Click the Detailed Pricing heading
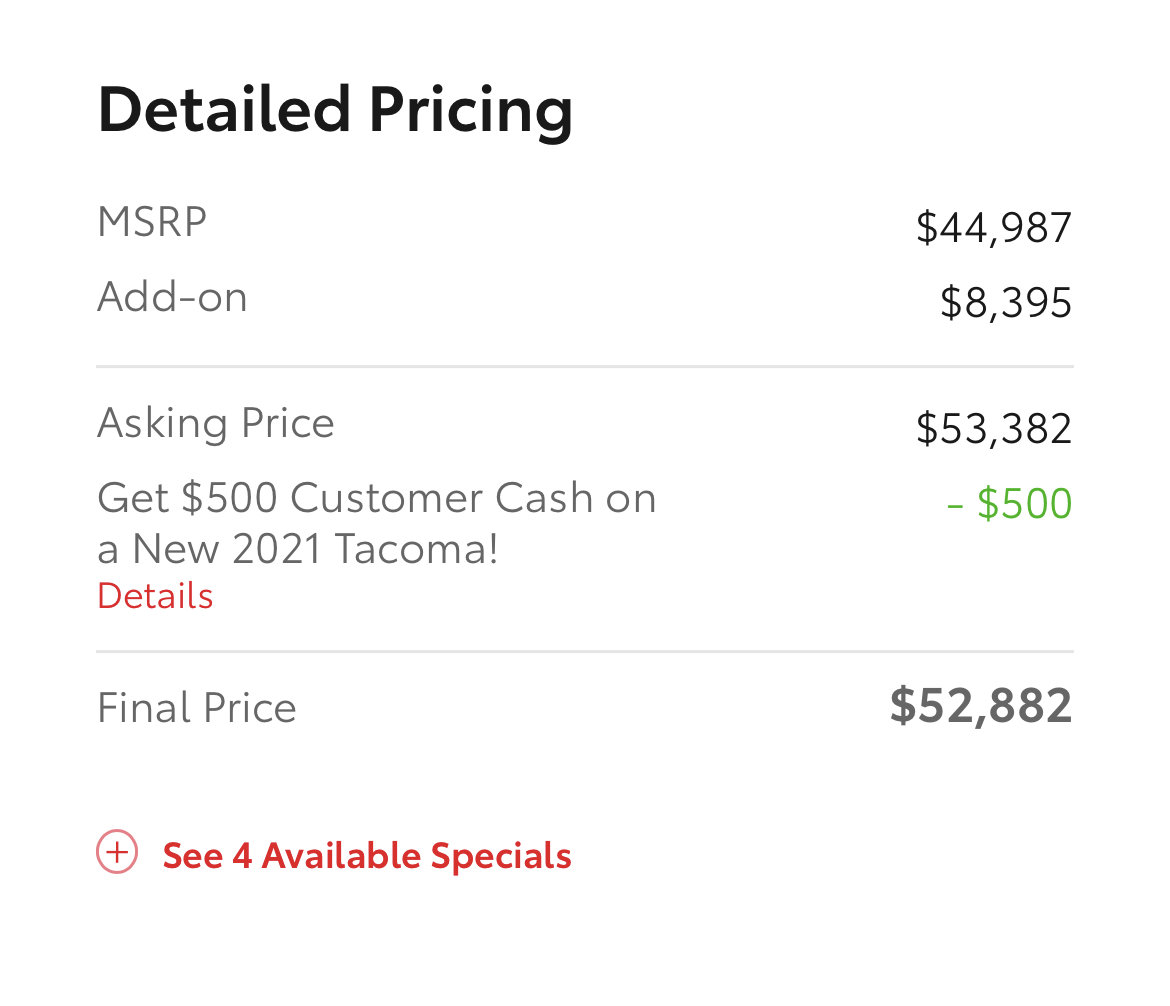1170x1006 pixels. [x=335, y=110]
